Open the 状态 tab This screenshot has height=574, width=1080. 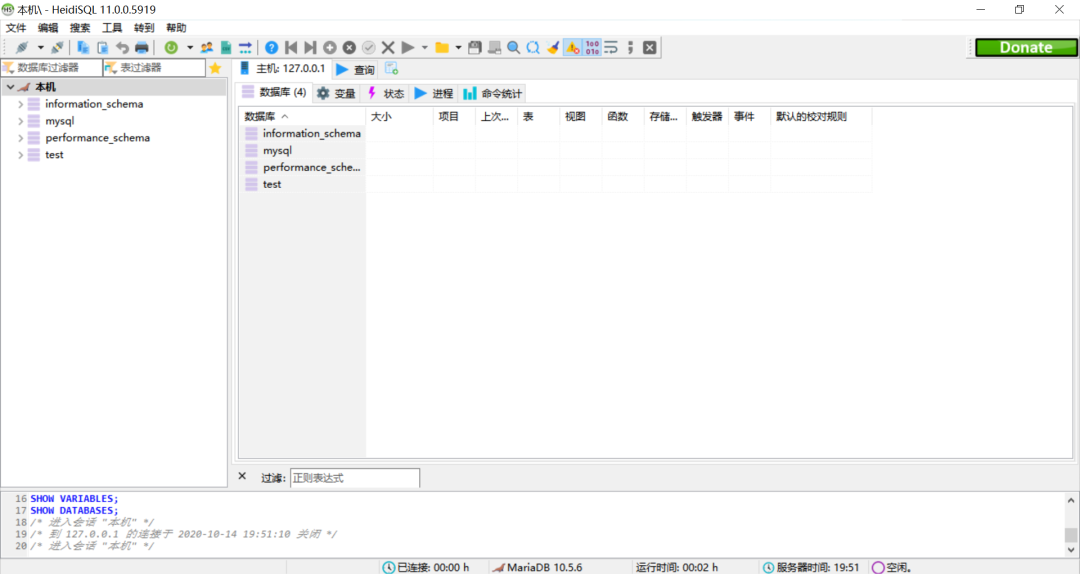(386, 94)
